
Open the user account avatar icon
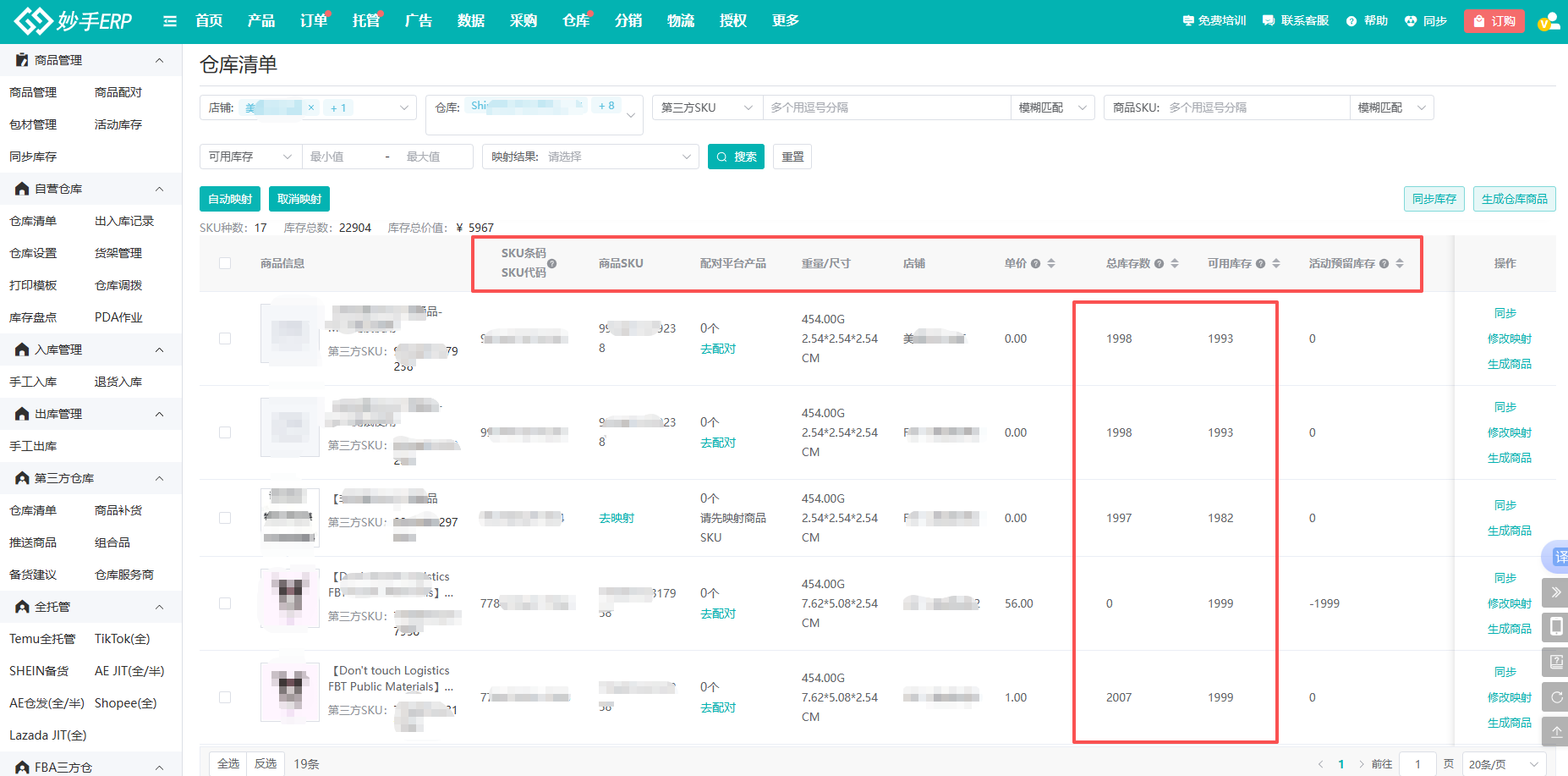(1548, 22)
